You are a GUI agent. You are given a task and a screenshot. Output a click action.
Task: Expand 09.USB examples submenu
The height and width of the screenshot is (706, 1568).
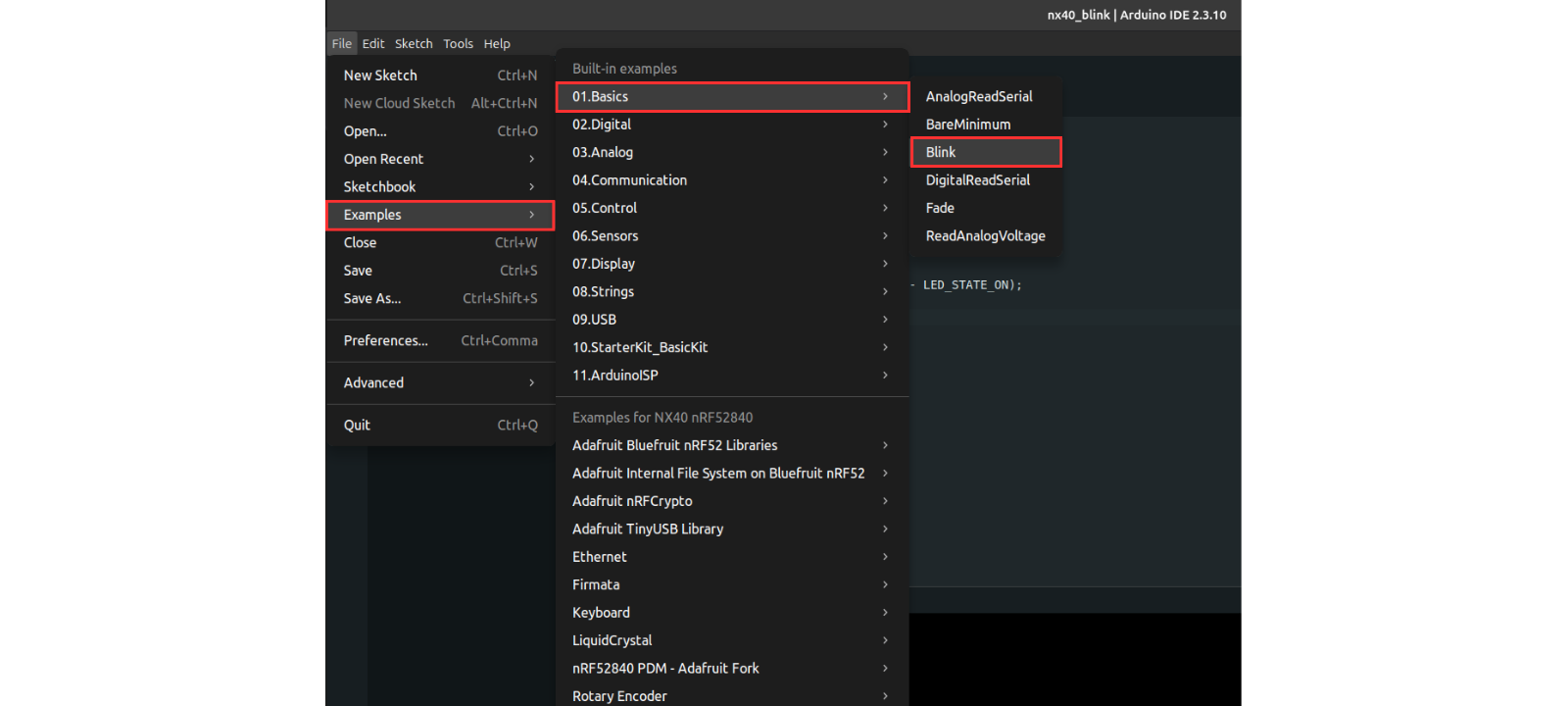pyautogui.click(x=732, y=321)
